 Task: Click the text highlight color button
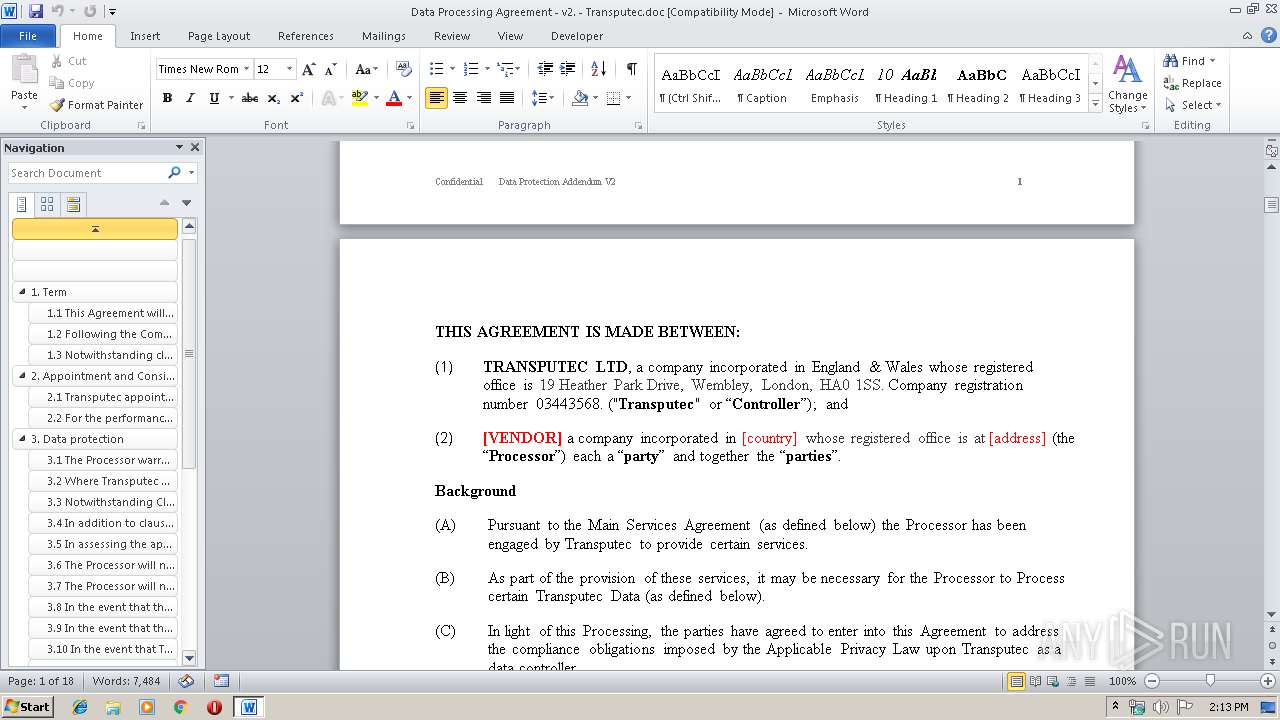(359, 98)
